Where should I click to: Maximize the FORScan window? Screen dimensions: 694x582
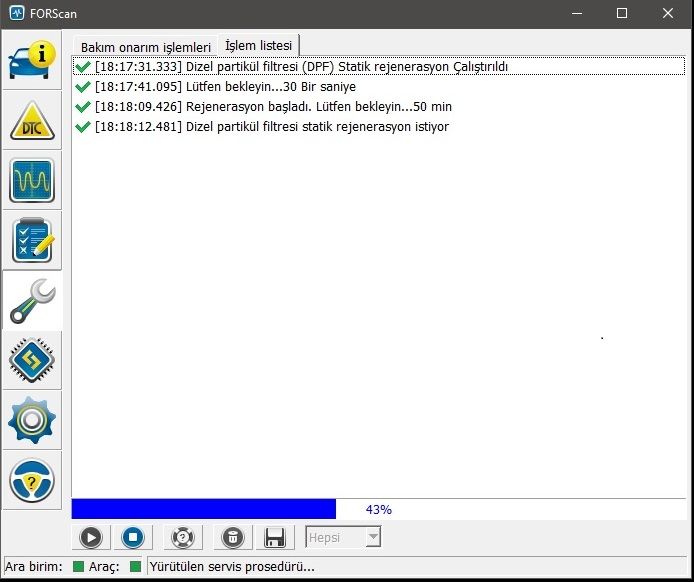(x=622, y=13)
